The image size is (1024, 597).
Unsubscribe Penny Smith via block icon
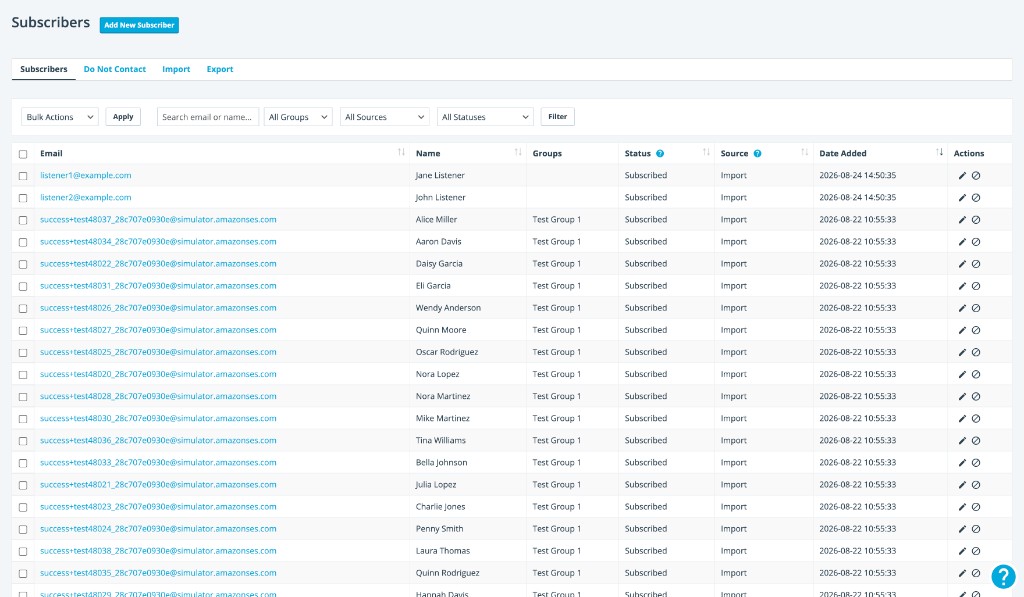976,529
